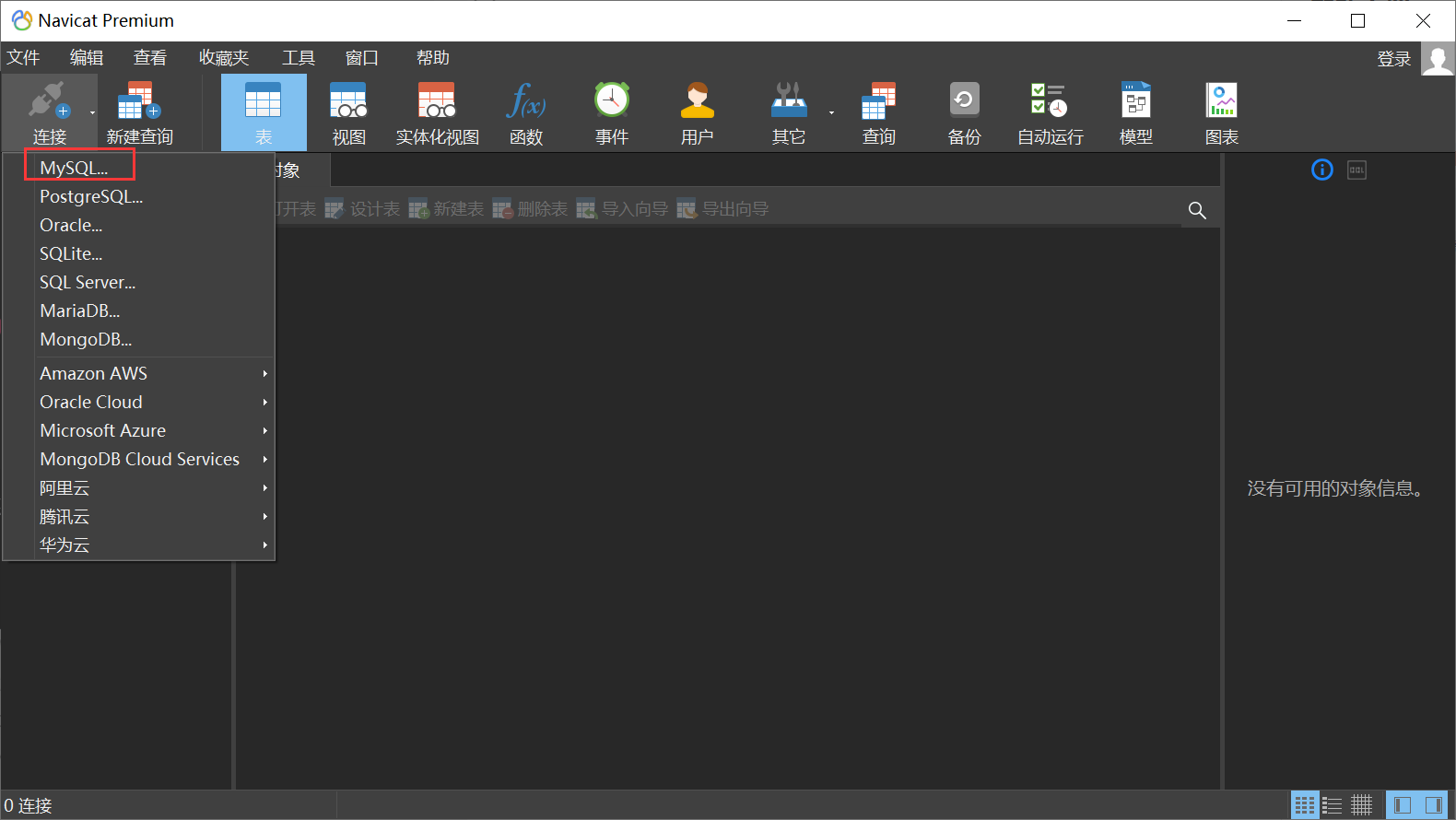Image resolution: width=1456 pixels, height=820 pixels.
Task: Open the User (用户) icon
Action: point(697,100)
